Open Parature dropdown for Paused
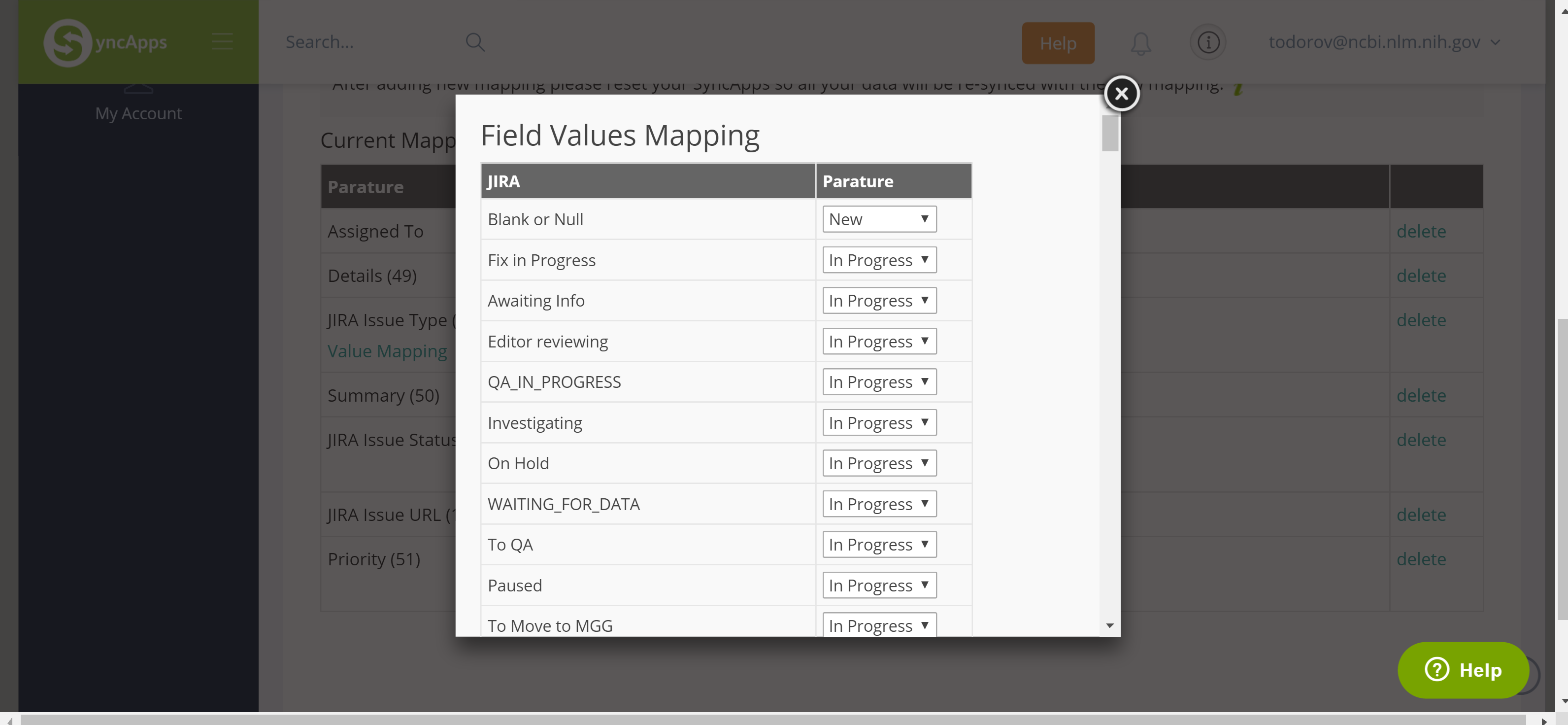This screenshot has width=1568, height=725. click(879, 585)
